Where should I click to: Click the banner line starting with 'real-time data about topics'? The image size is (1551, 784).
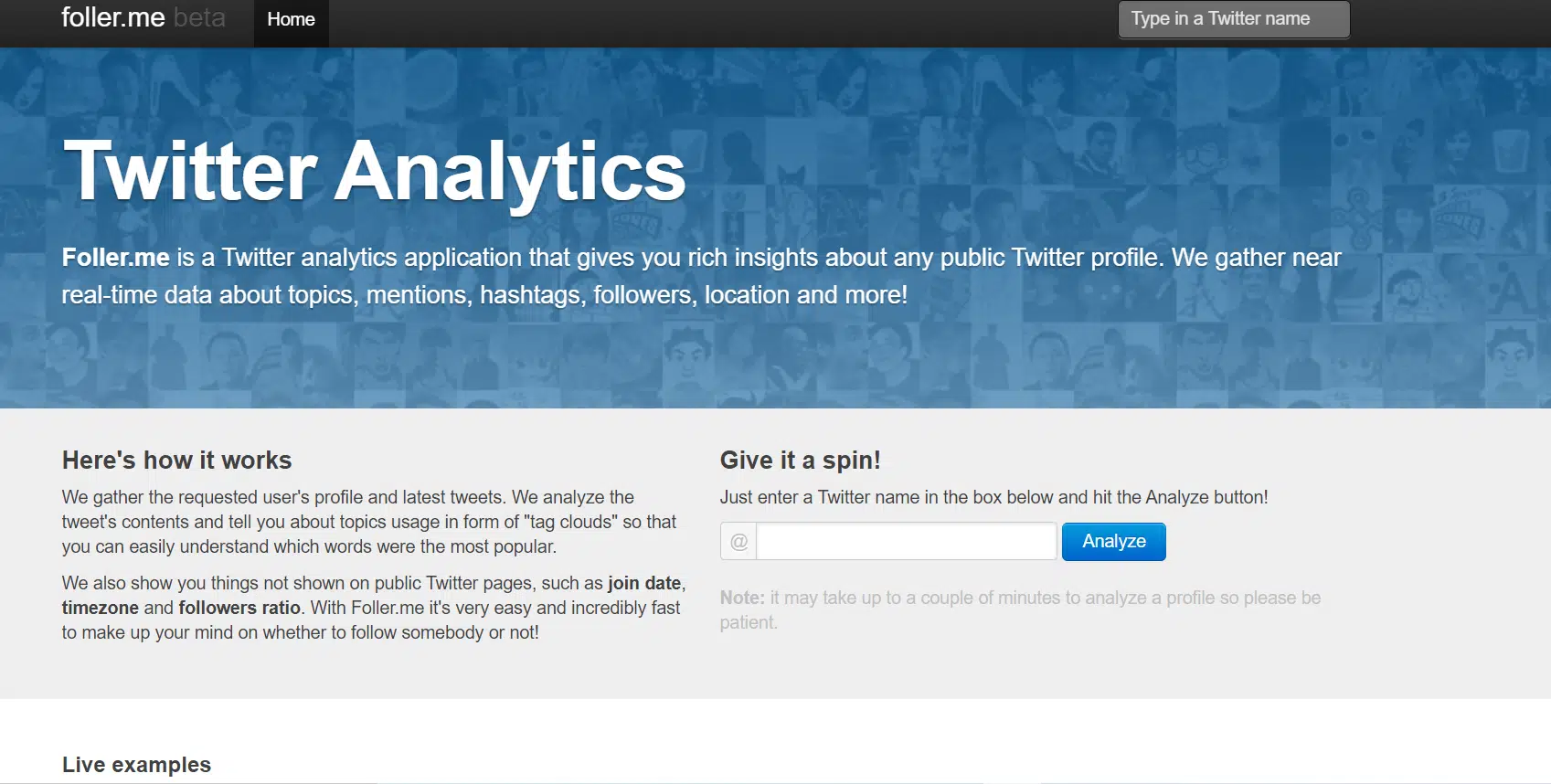click(484, 295)
